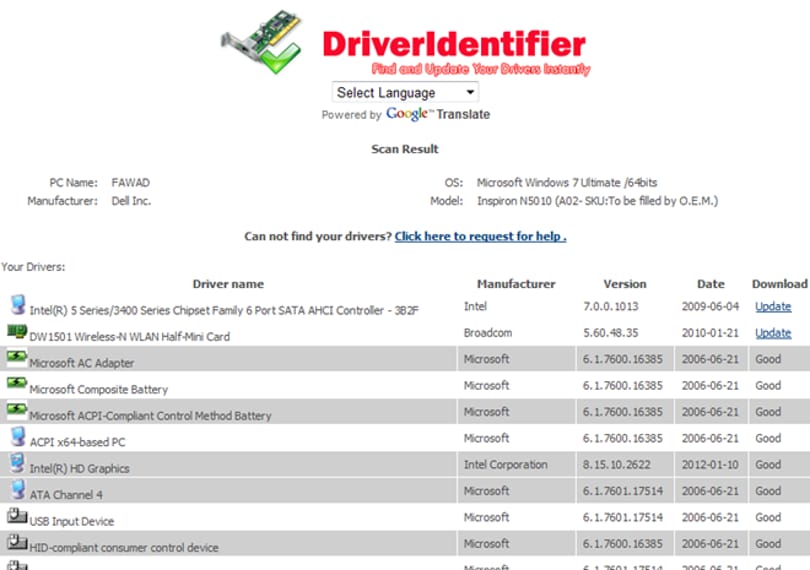The image size is (810, 570).
Task: Click version 8.15.10.2622 cell
Action: click(616, 465)
